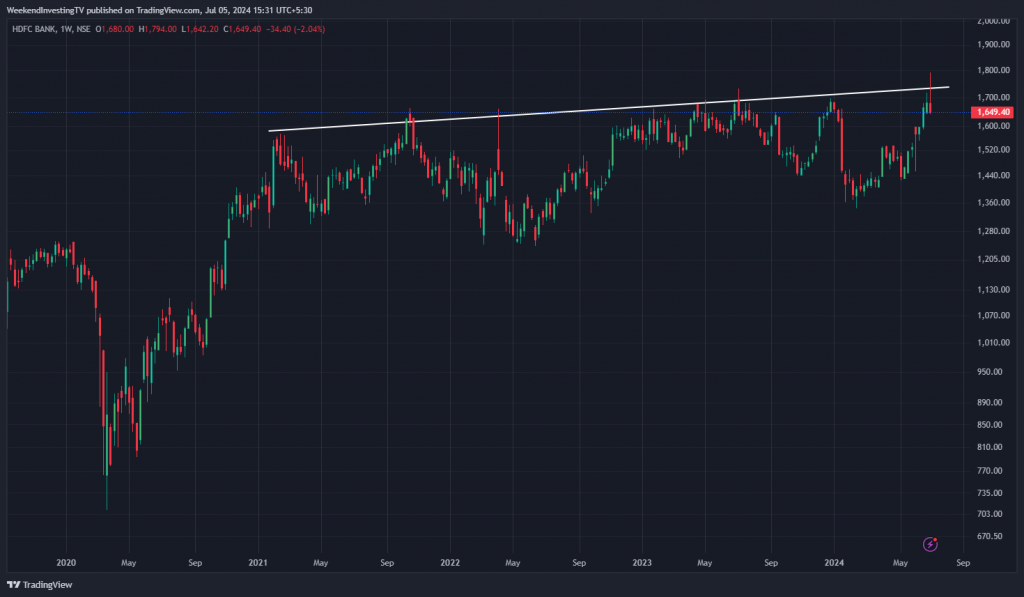Click the 1,600.00 price axis label
The image size is (1024, 597).
pyautogui.click(x=993, y=126)
